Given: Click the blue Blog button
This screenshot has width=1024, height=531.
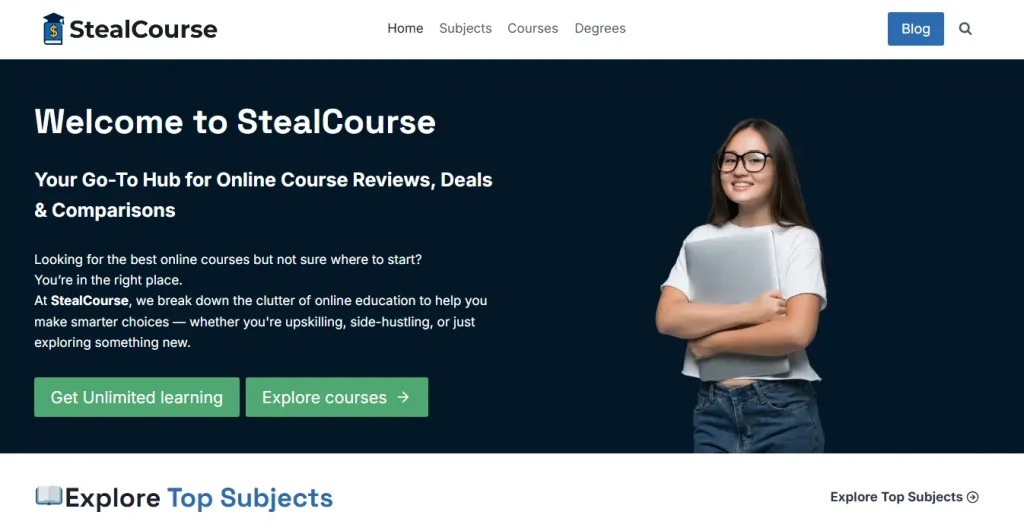Looking at the screenshot, I should 916,29.
